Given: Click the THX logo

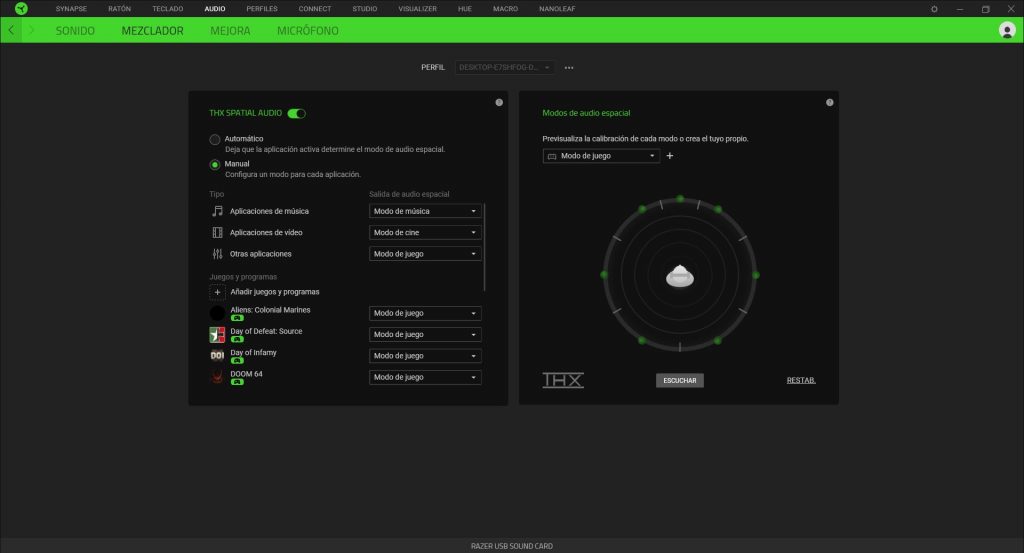Looking at the screenshot, I should [x=563, y=380].
